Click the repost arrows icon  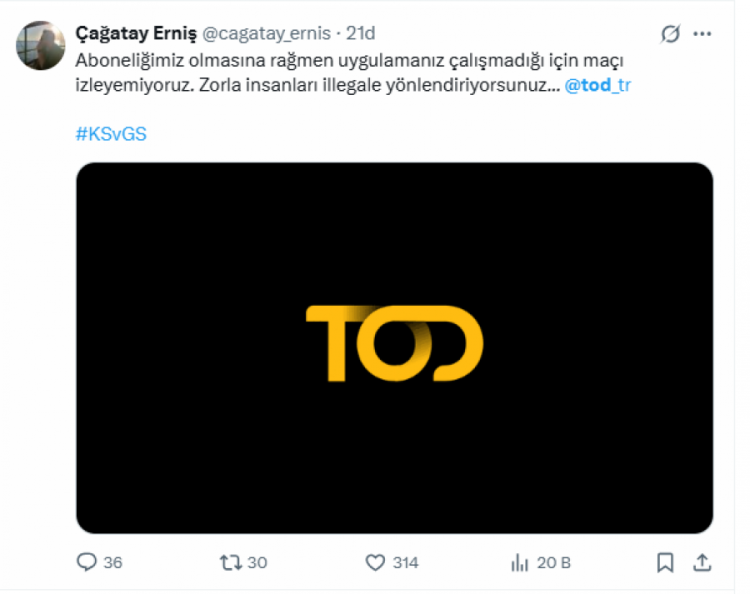click(x=230, y=563)
